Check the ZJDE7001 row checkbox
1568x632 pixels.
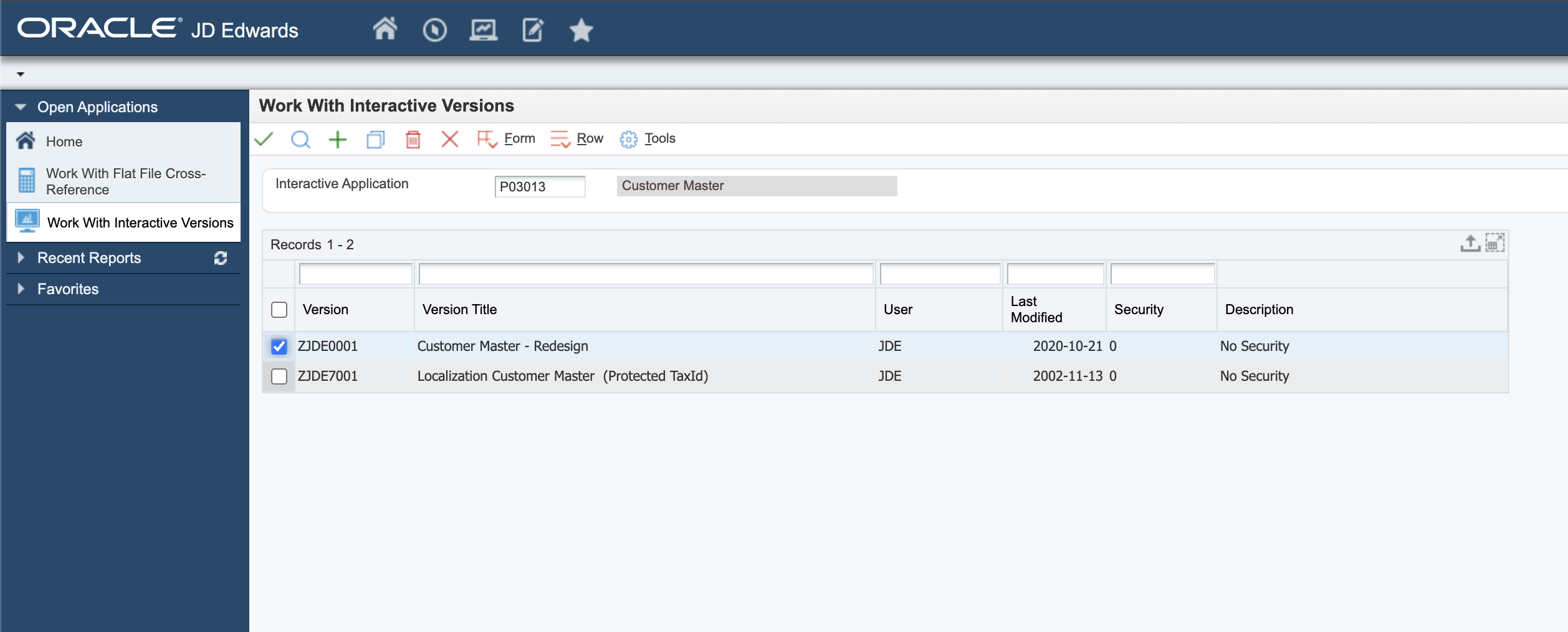click(x=279, y=376)
